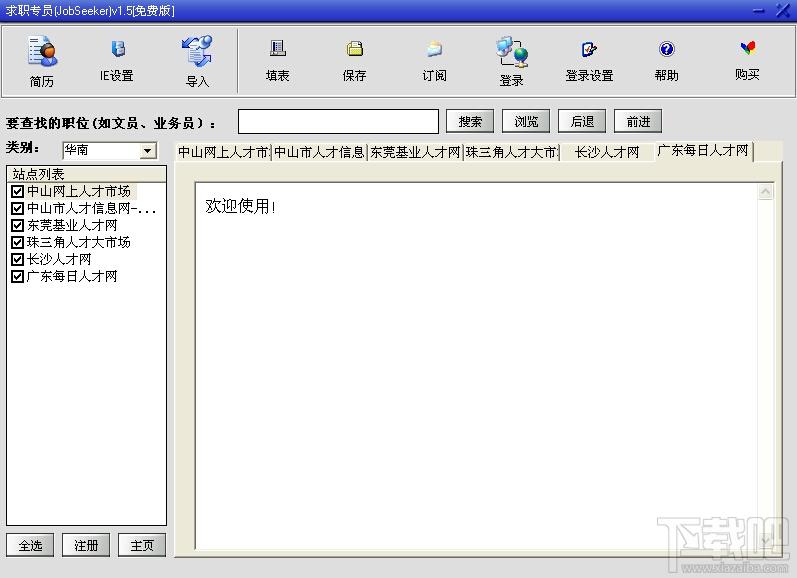Click the 浏览 browse button
Viewport: 797px width, 578px height.
point(526,121)
